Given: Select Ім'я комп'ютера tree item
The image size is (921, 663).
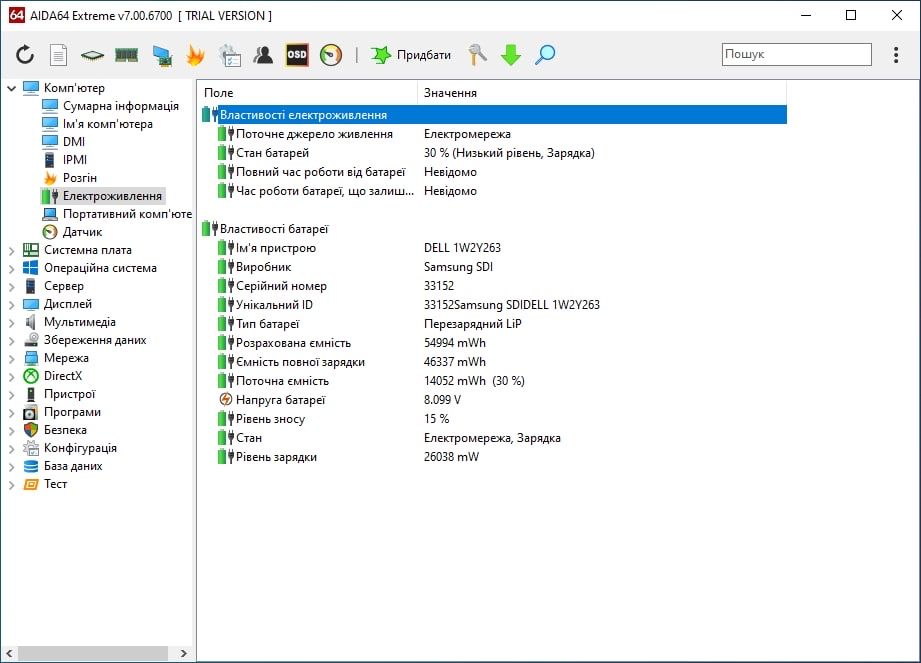Looking at the screenshot, I should pyautogui.click(x=107, y=124).
